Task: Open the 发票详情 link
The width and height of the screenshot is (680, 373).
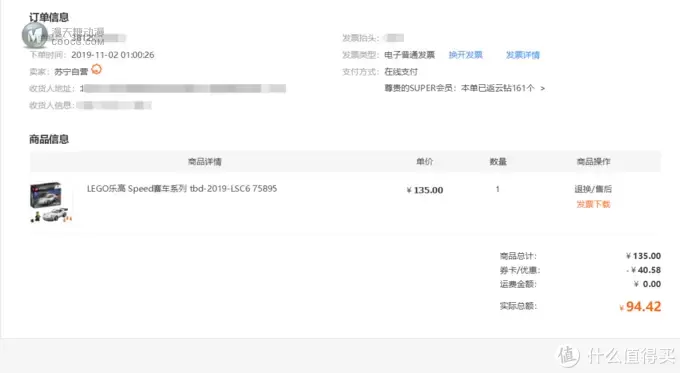Action: 523,55
